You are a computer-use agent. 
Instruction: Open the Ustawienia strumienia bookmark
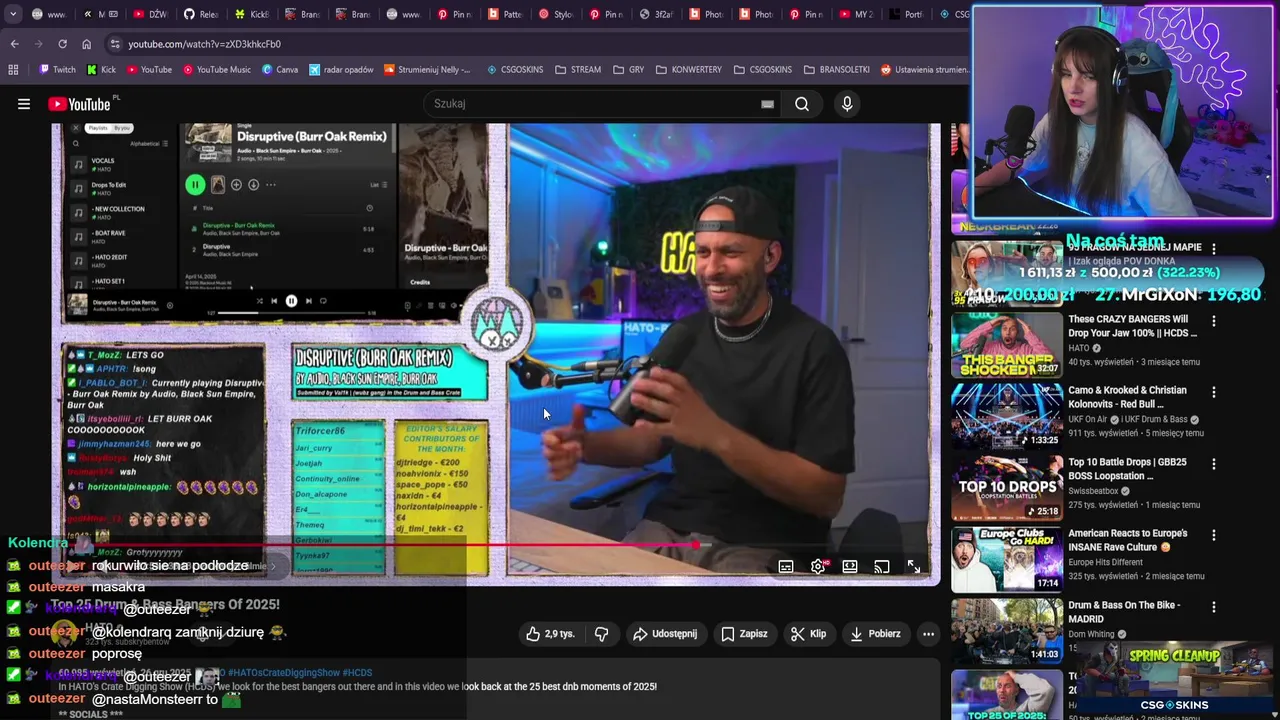click(924, 70)
